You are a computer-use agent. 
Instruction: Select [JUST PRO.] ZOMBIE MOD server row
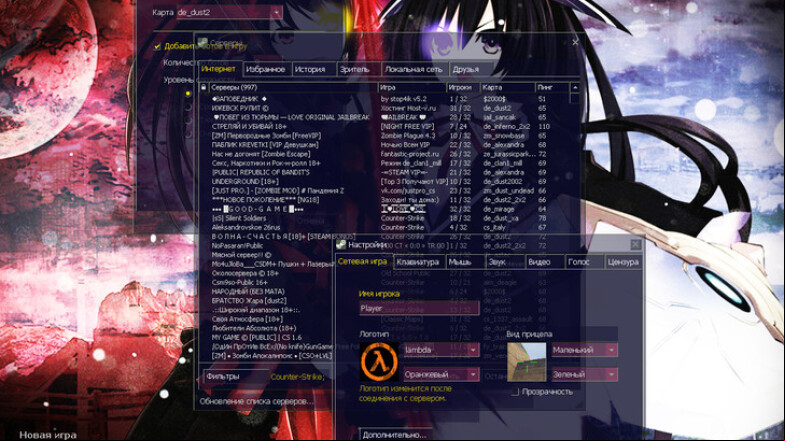(384, 191)
